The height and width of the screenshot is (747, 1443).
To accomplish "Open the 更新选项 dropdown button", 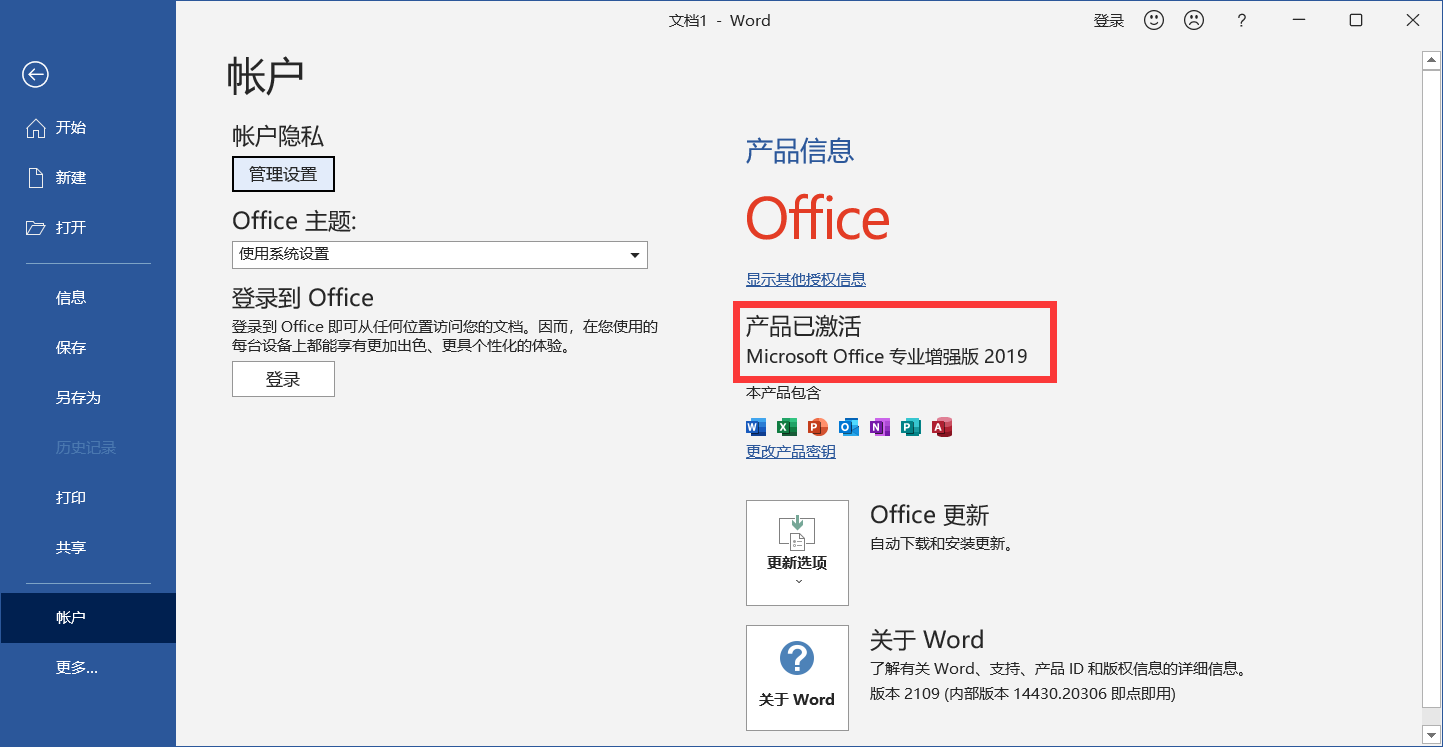I will pos(797,553).
